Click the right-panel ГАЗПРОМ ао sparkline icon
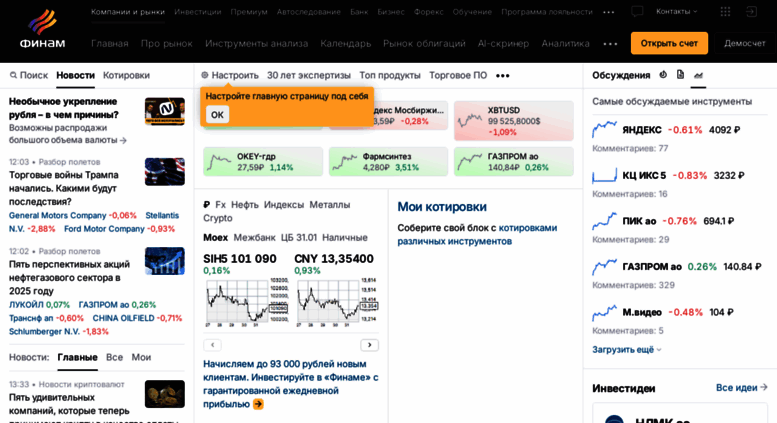This screenshot has width=777, height=423. (604, 266)
